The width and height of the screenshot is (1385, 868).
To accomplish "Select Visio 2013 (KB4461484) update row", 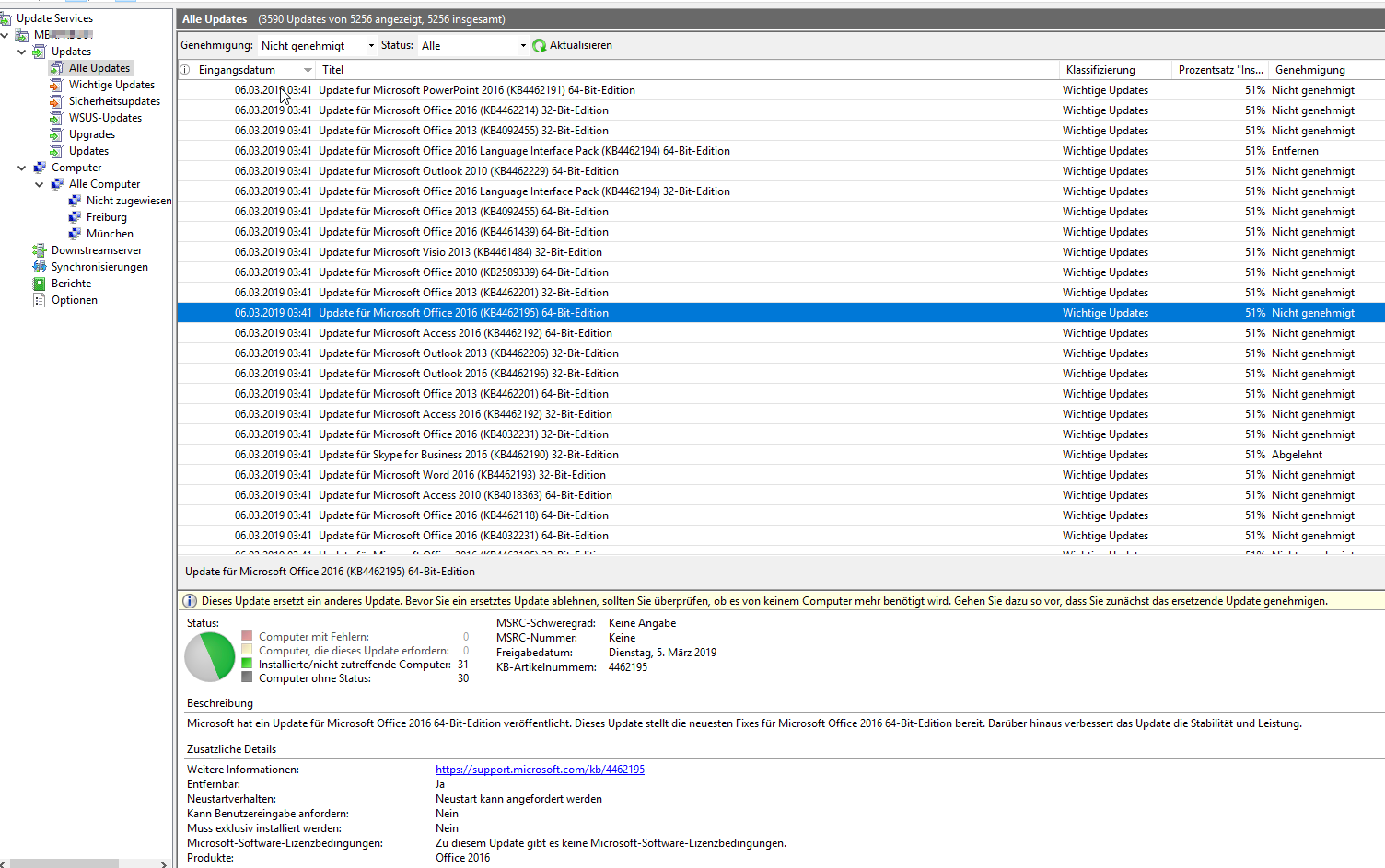I will tap(781, 252).
